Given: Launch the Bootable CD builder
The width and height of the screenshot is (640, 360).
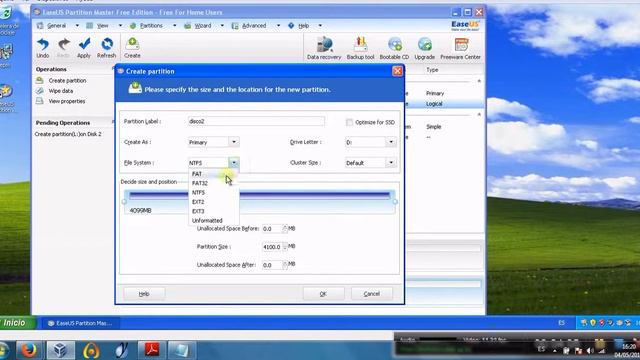Looking at the screenshot, I should (394, 48).
